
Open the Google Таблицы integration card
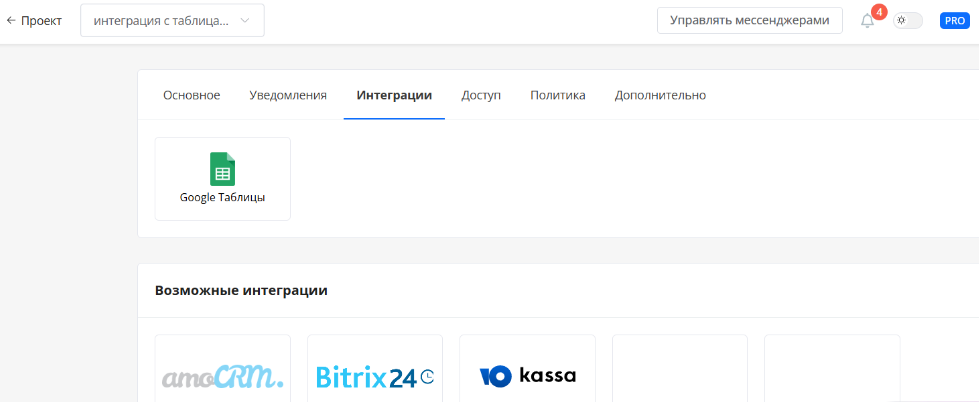pyautogui.click(x=223, y=178)
